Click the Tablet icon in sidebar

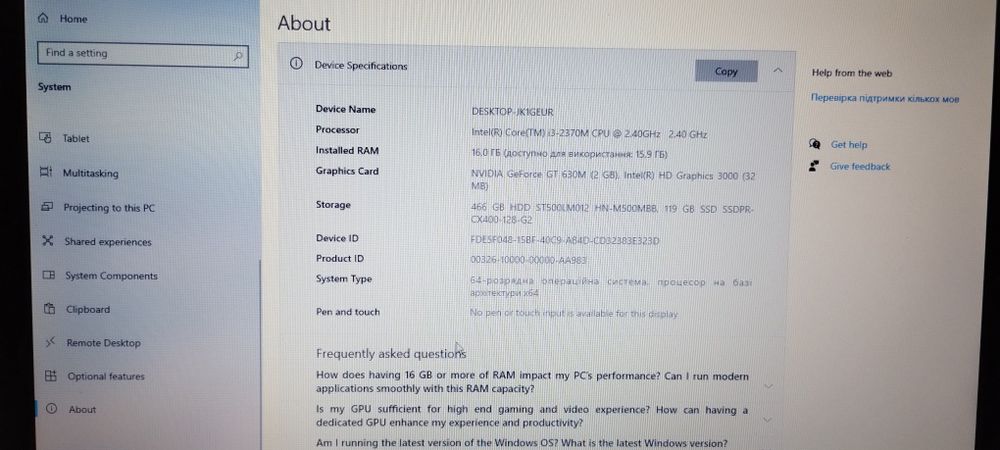click(45, 138)
